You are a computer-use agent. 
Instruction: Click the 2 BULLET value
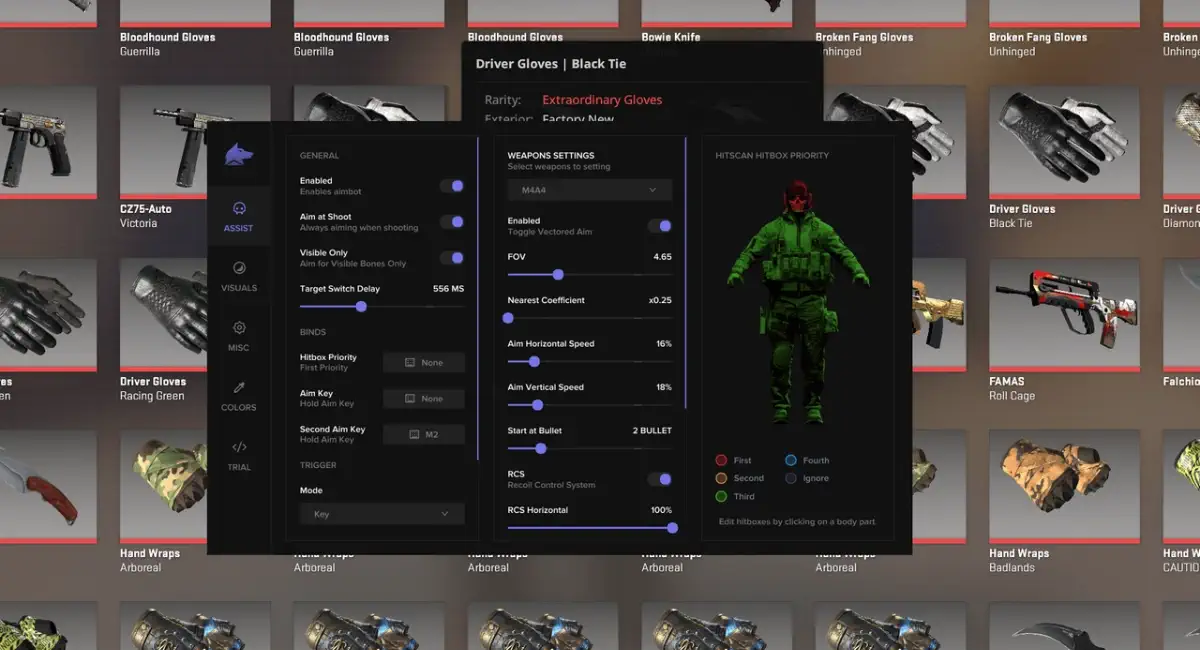pos(652,431)
